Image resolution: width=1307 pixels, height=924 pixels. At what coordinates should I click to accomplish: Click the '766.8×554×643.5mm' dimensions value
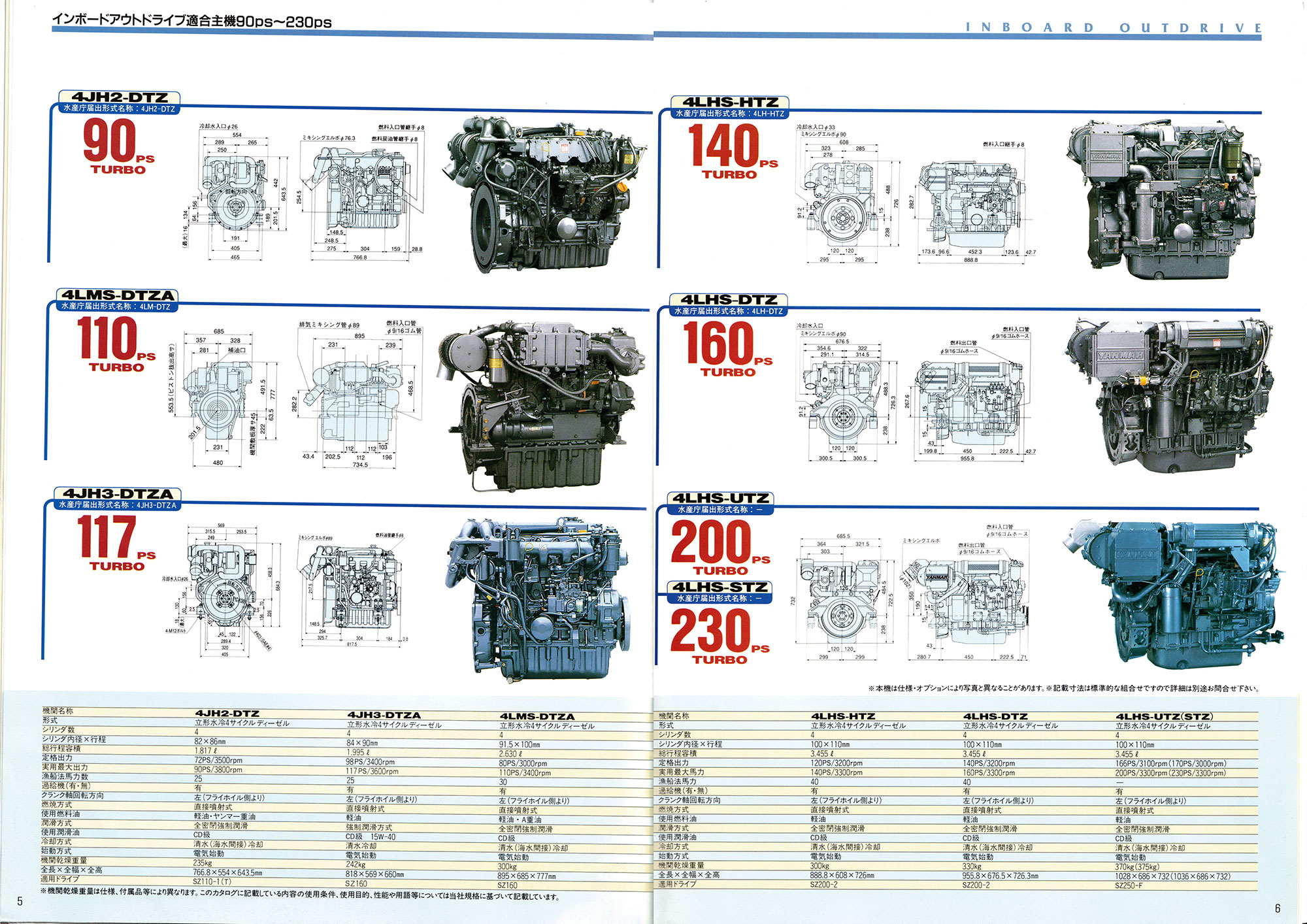227,872
